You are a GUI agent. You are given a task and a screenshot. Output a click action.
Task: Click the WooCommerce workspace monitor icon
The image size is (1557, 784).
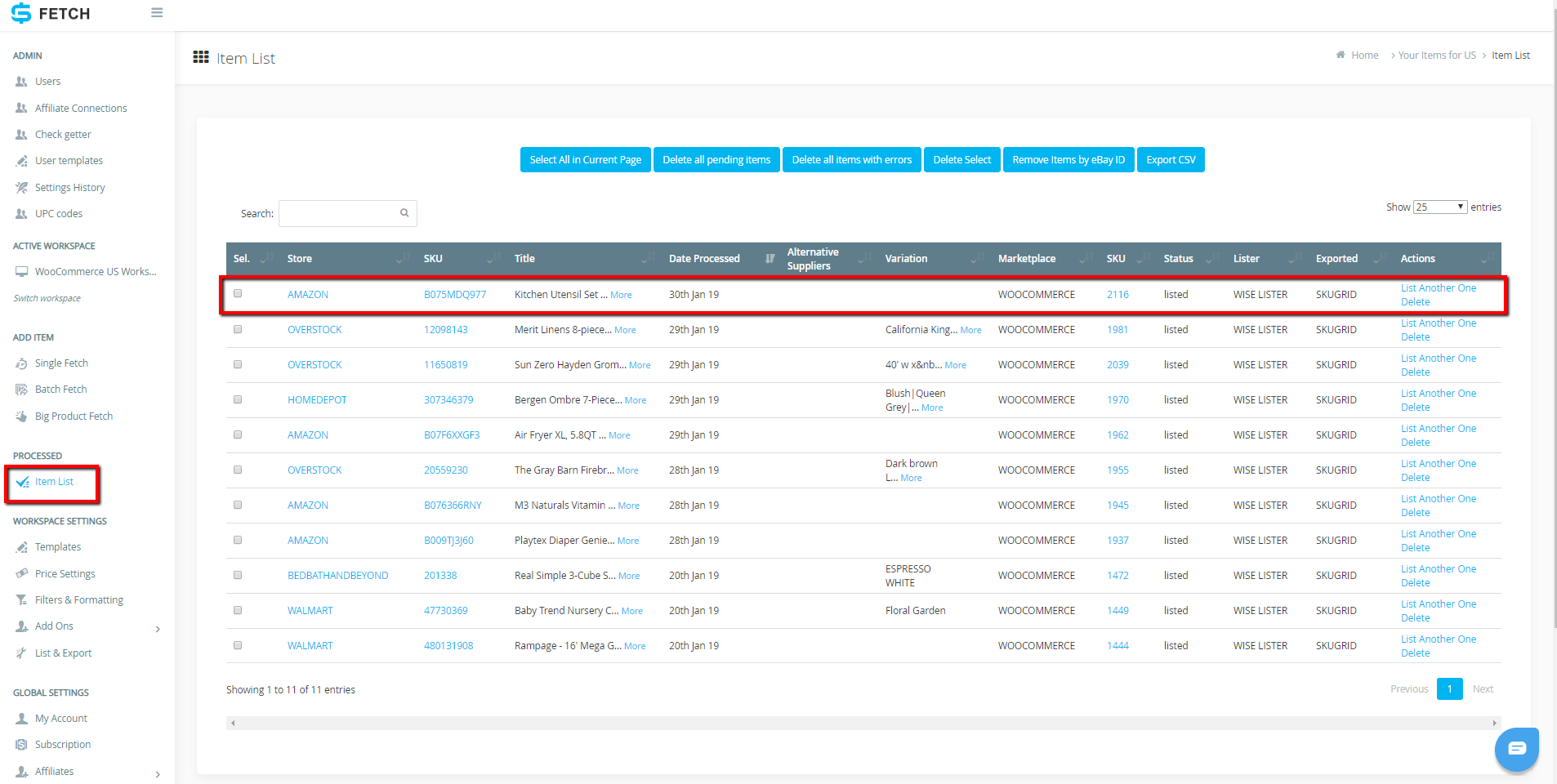click(x=21, y=272)
